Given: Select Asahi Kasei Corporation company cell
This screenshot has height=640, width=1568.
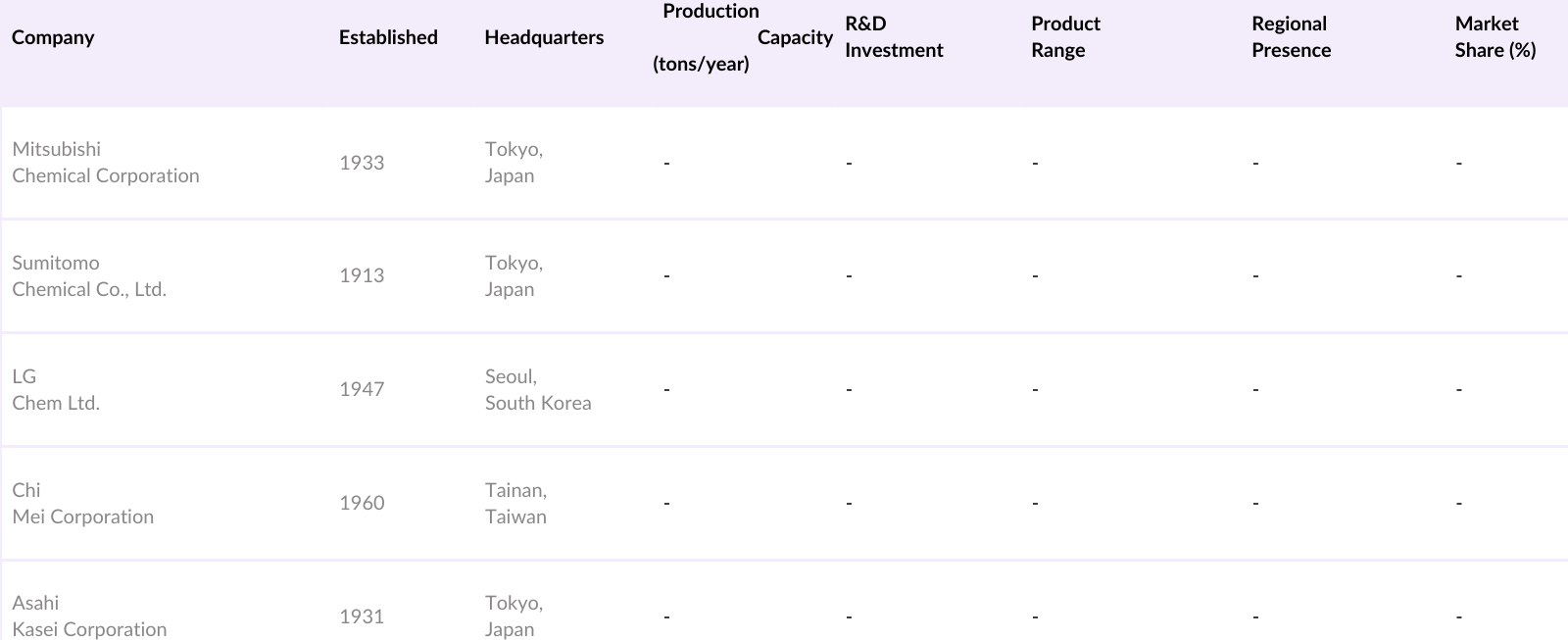Looking at the screenshot, I should point(89,616).
